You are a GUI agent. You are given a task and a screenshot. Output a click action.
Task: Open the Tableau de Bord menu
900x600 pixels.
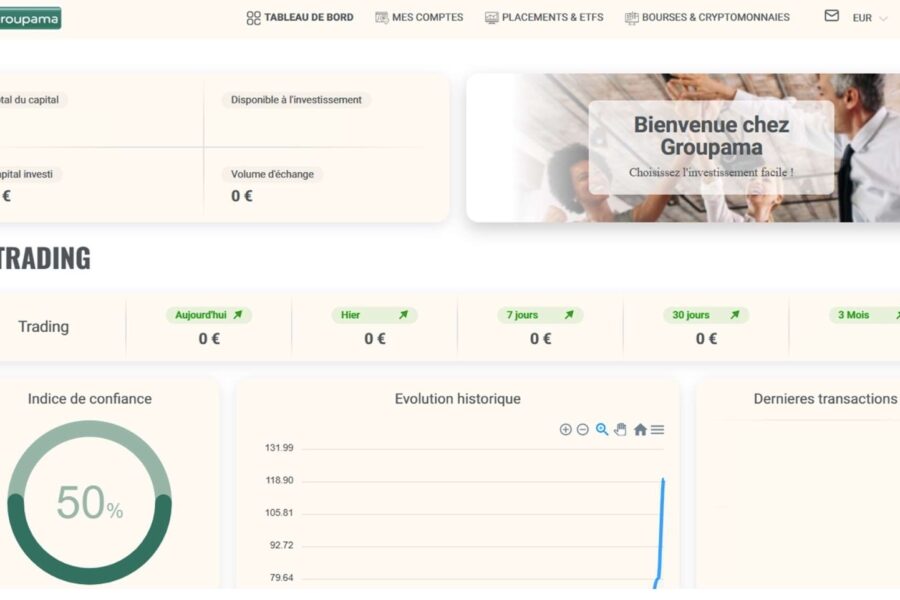point(300,18)
